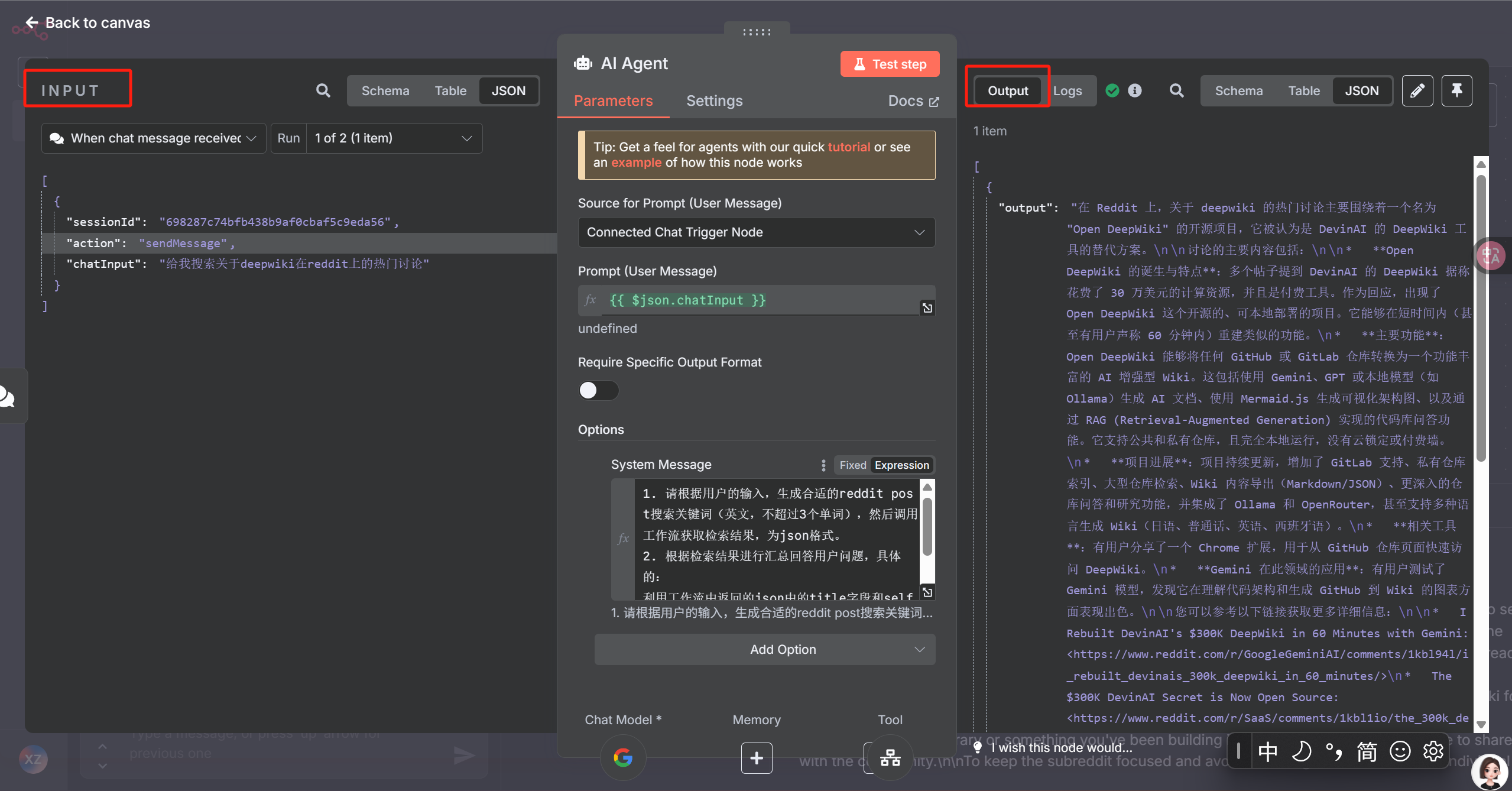Add a memory with plus button
The width and height of the screenshot is (1512, 791).
coord(756,758)
